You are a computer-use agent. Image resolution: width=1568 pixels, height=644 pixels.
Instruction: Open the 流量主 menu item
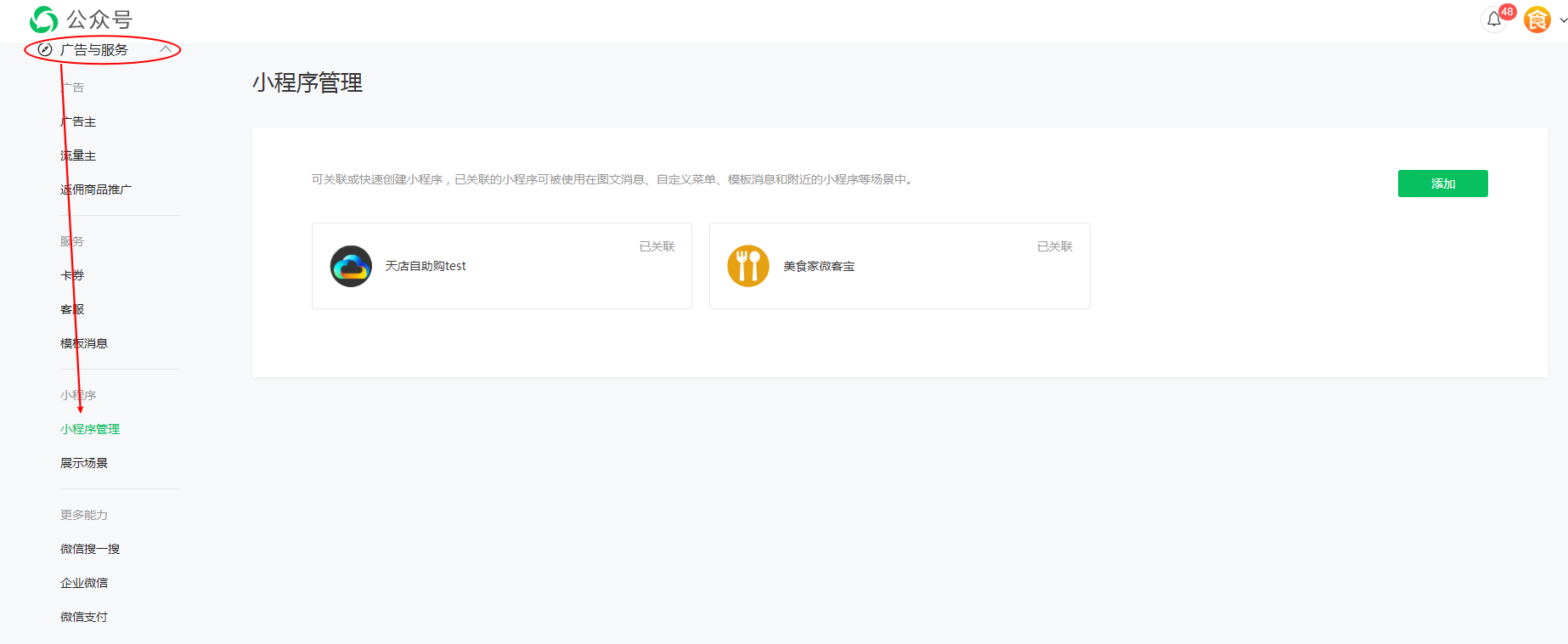[x=78, y=155]
